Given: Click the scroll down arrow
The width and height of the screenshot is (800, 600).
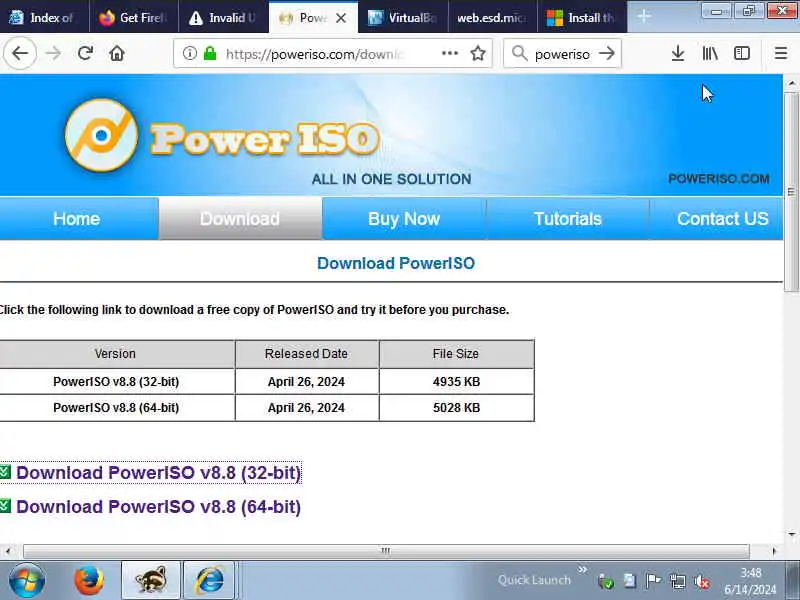Looking at the screenshot, I should [x=792, y=534].
